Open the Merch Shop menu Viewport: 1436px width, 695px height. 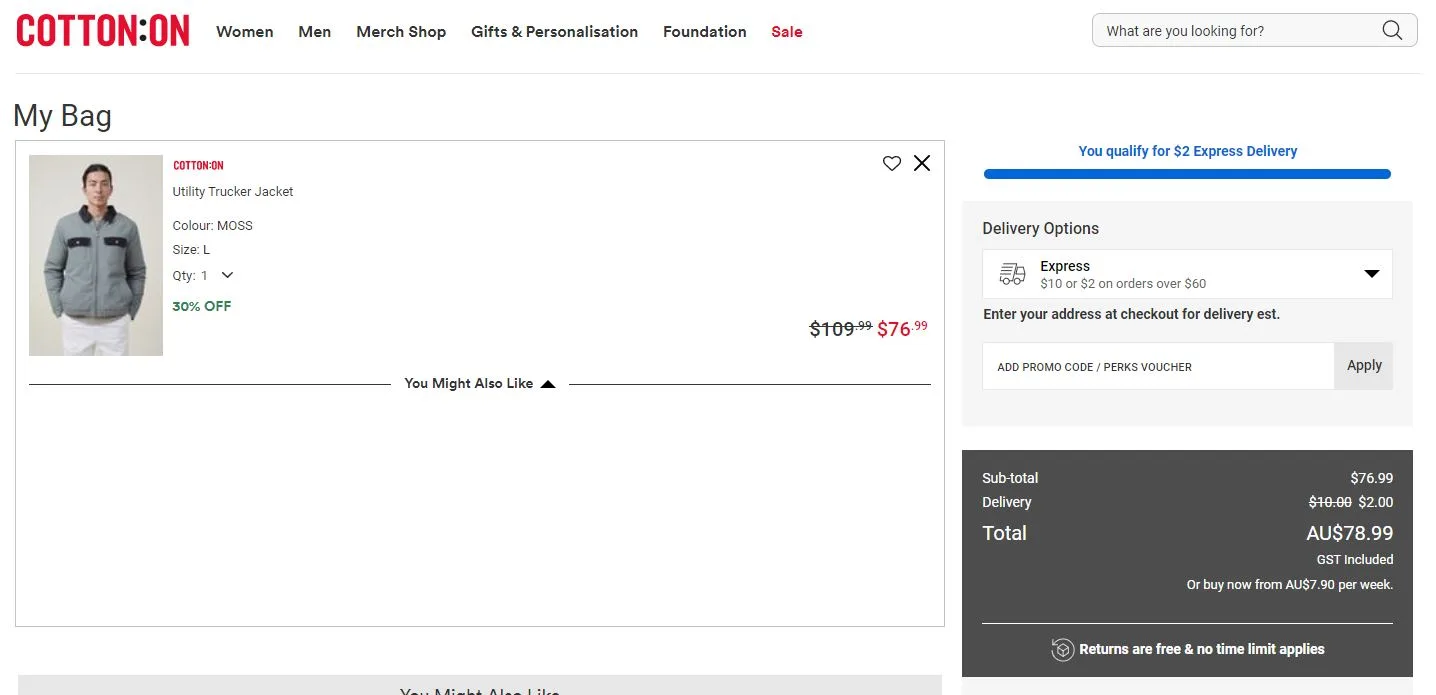tap(401, 32)
